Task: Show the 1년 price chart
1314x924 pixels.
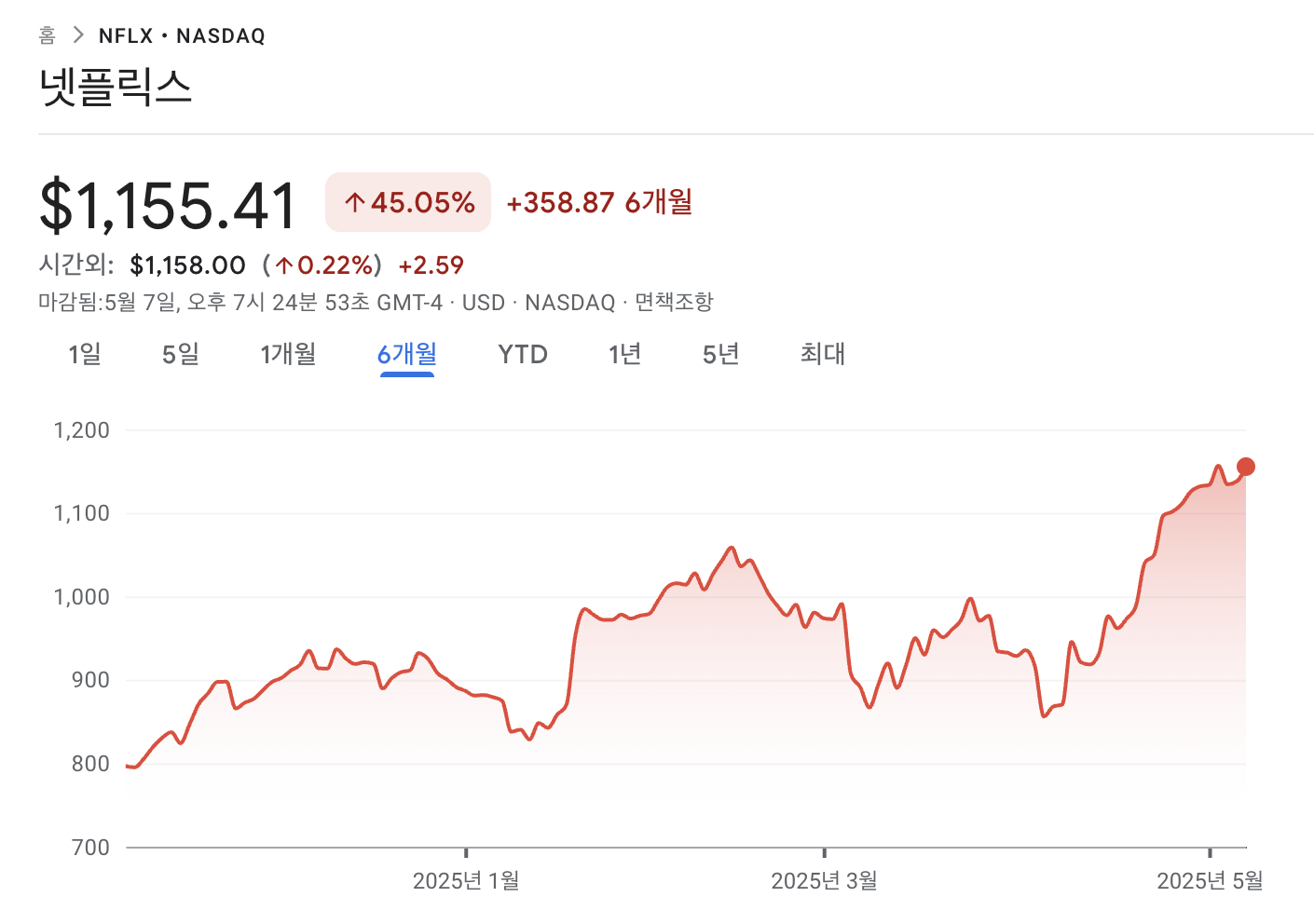Action: point(624,354)
